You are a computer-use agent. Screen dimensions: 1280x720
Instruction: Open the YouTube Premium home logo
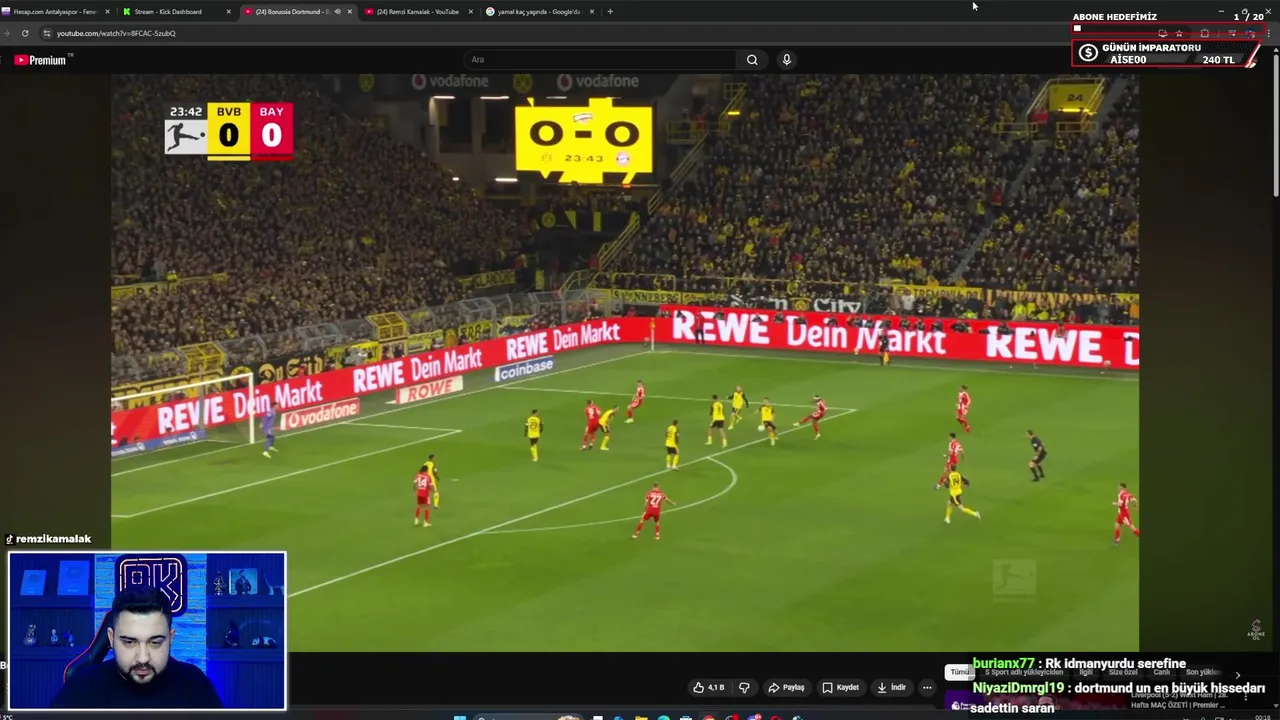point(40,60)
